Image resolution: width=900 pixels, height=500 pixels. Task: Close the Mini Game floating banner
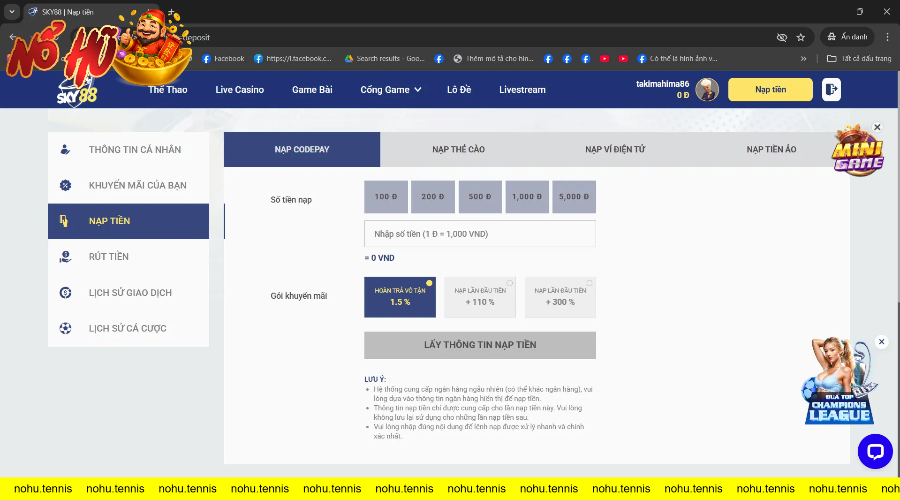click(877, 128)
